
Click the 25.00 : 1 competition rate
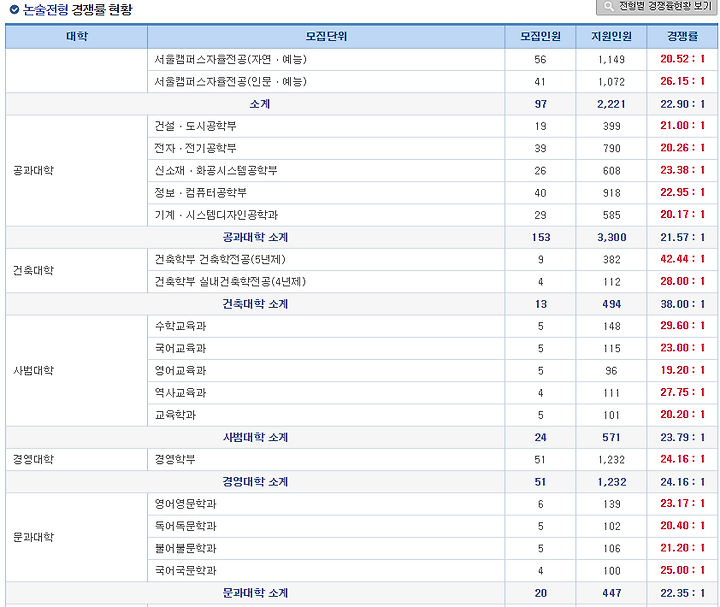(682, 570)
